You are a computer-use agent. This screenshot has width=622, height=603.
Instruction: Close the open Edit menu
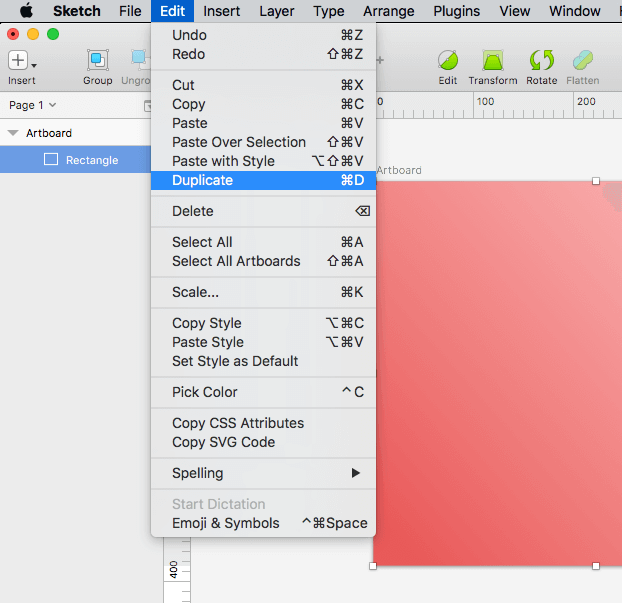172,11
